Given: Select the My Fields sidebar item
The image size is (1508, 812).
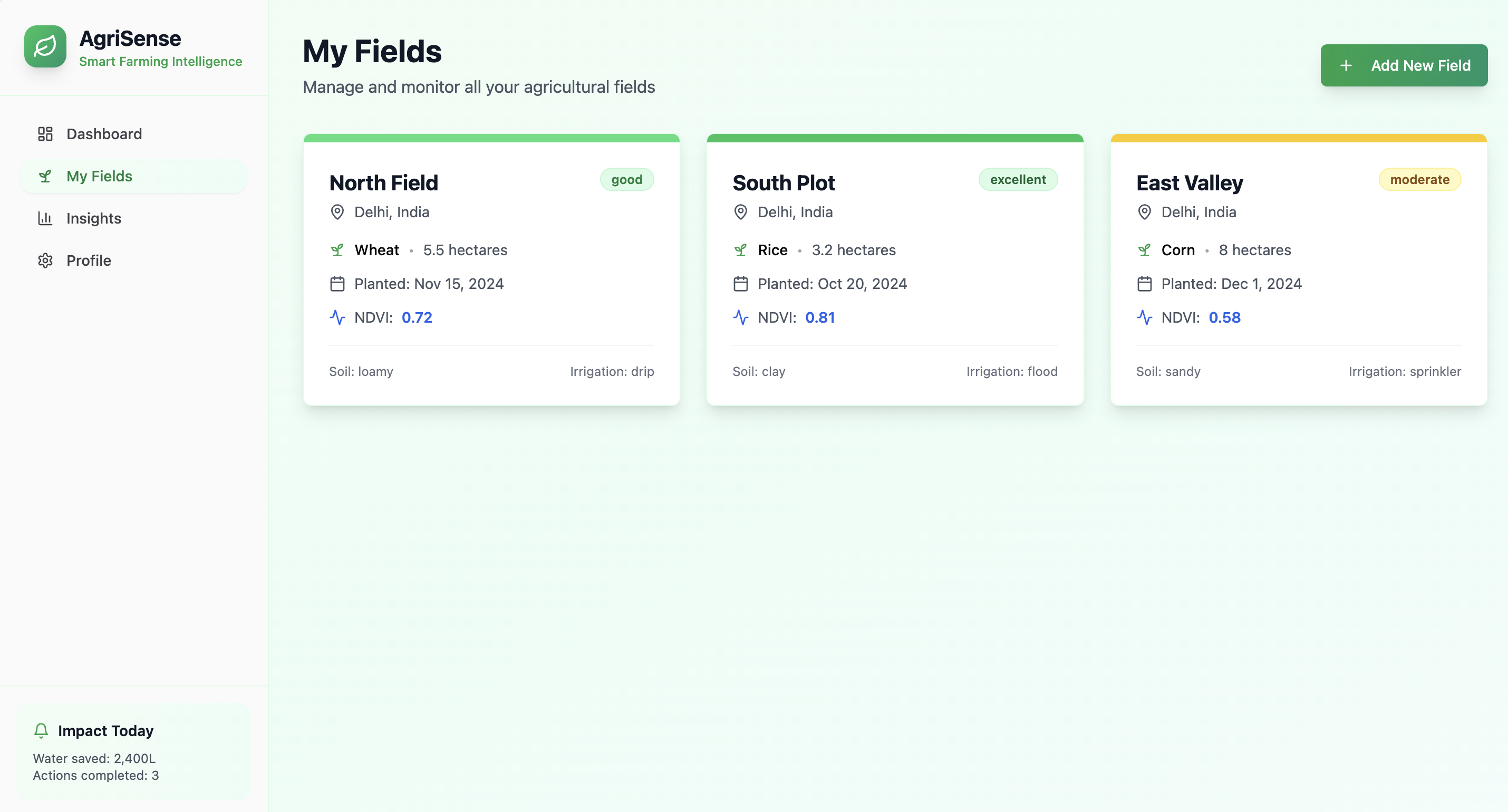Looking at the screenshot, I should (x=100, y=176).
